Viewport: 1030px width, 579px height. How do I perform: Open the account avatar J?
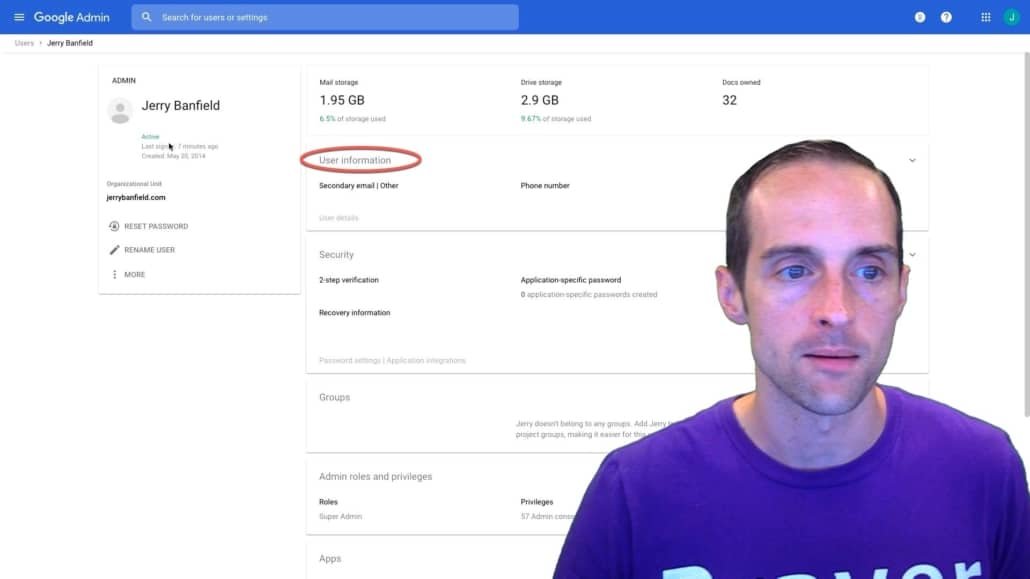click(x=1012, y=17)
